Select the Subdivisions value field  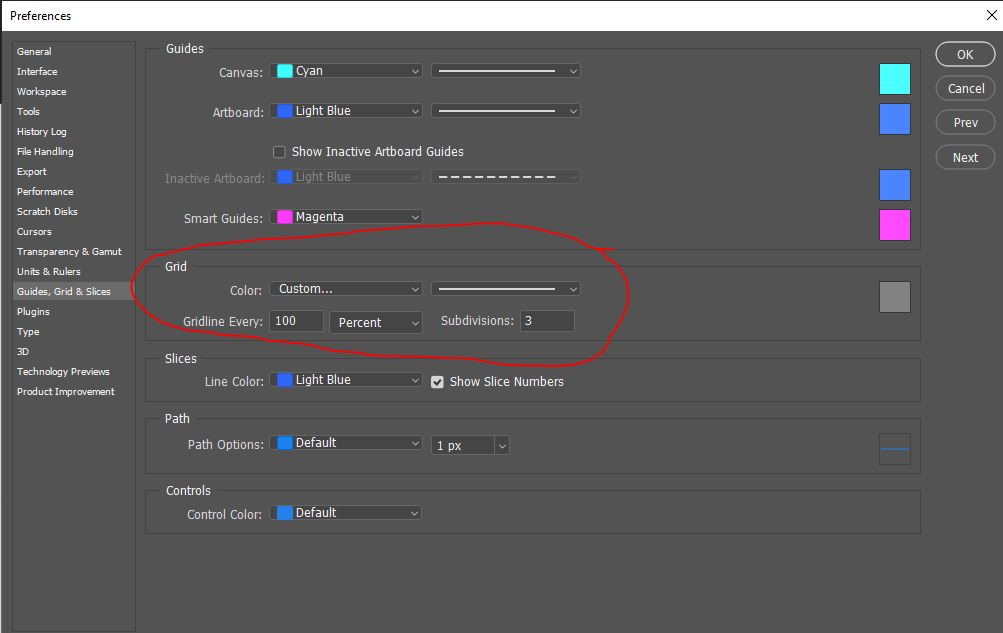546,322
